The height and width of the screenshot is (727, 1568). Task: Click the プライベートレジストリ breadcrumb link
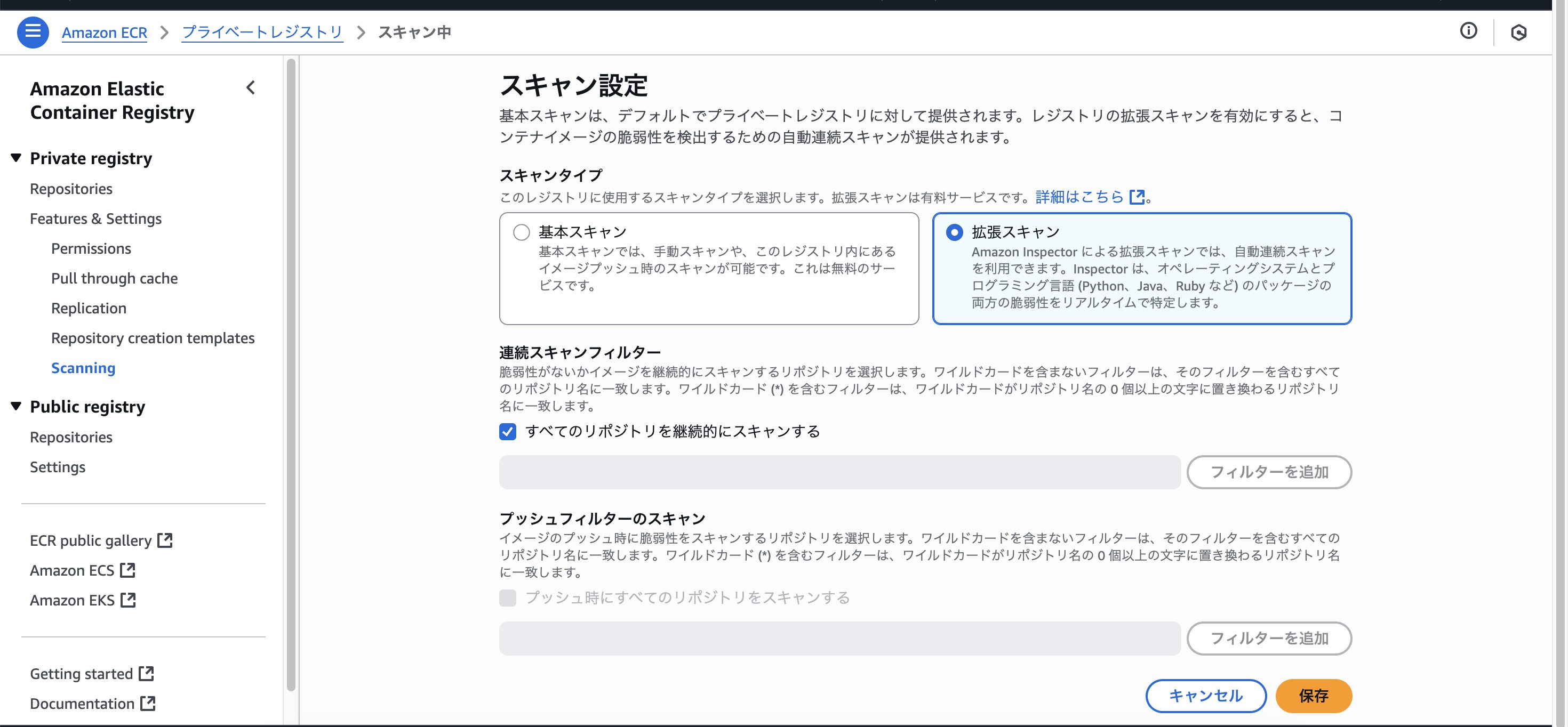[x=262, y=32]
